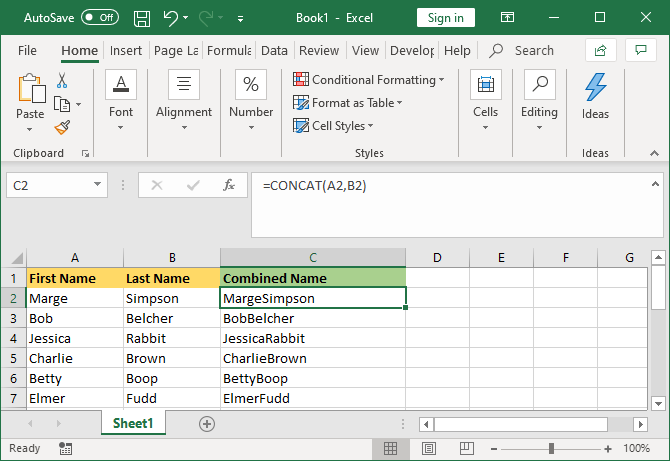Open the Ideas lightning icon
This screenshot has height=461, width=670.
(595, 88)
